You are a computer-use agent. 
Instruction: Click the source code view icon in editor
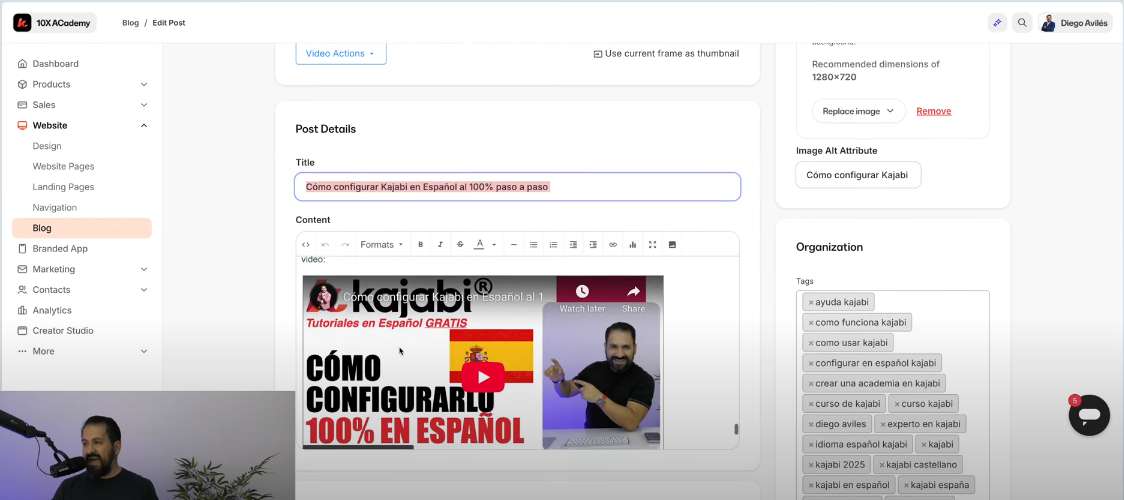(x=306, y=244)
